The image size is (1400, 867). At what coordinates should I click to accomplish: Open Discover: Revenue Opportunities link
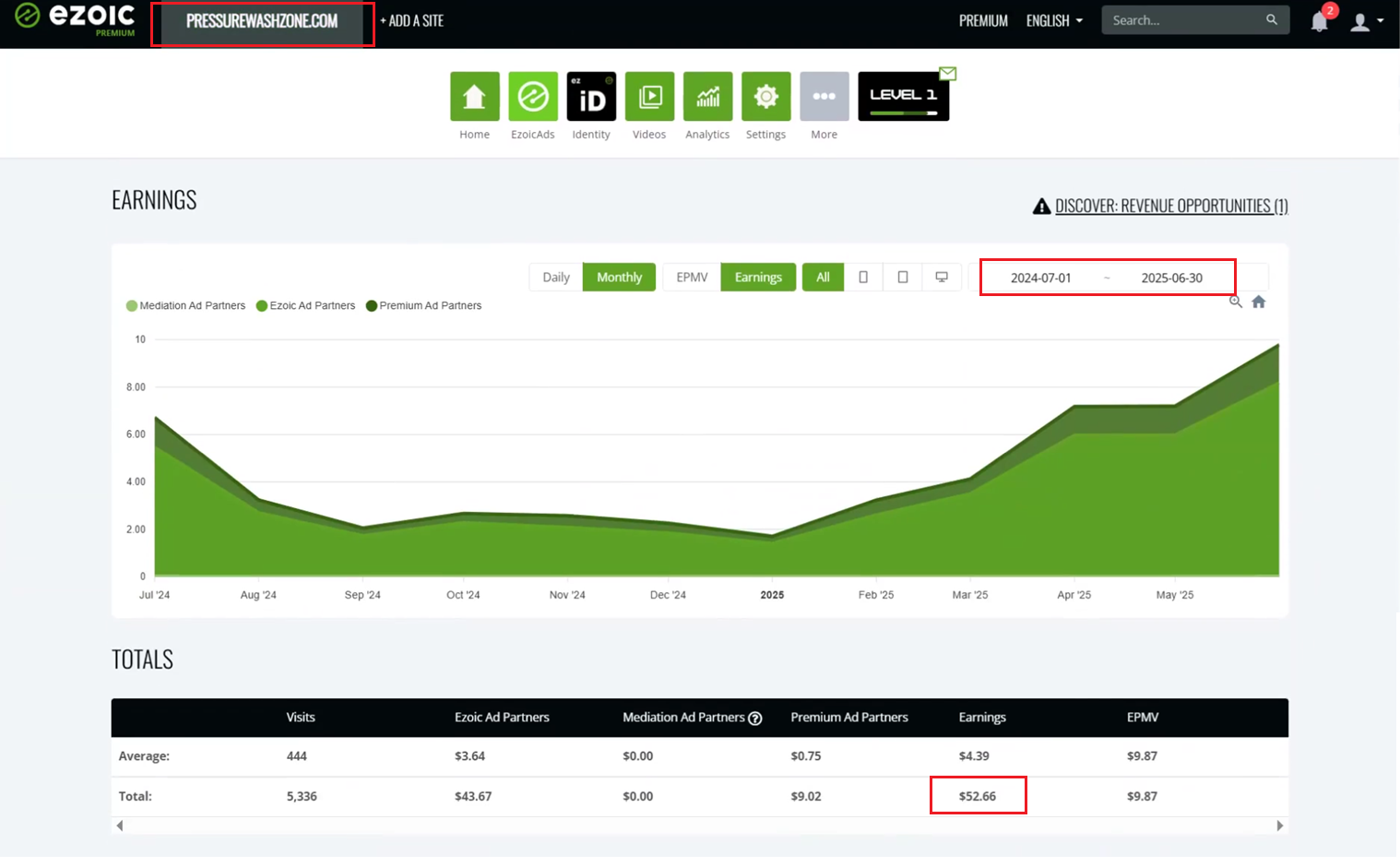(1171, 206)
